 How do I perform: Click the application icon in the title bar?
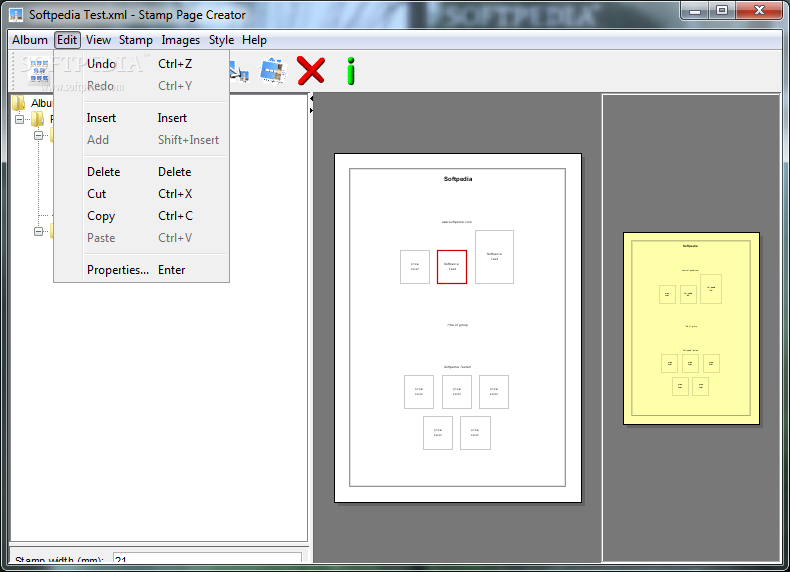click(16, 15)
